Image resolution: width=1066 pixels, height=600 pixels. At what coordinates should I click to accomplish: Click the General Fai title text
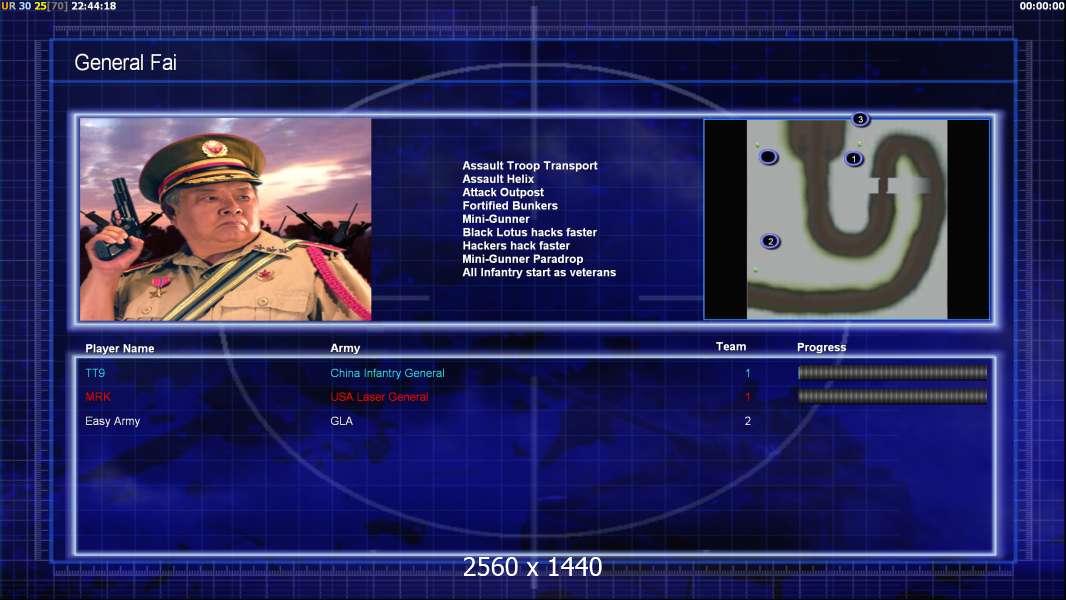pyautogui.click(x=125, y=63)
